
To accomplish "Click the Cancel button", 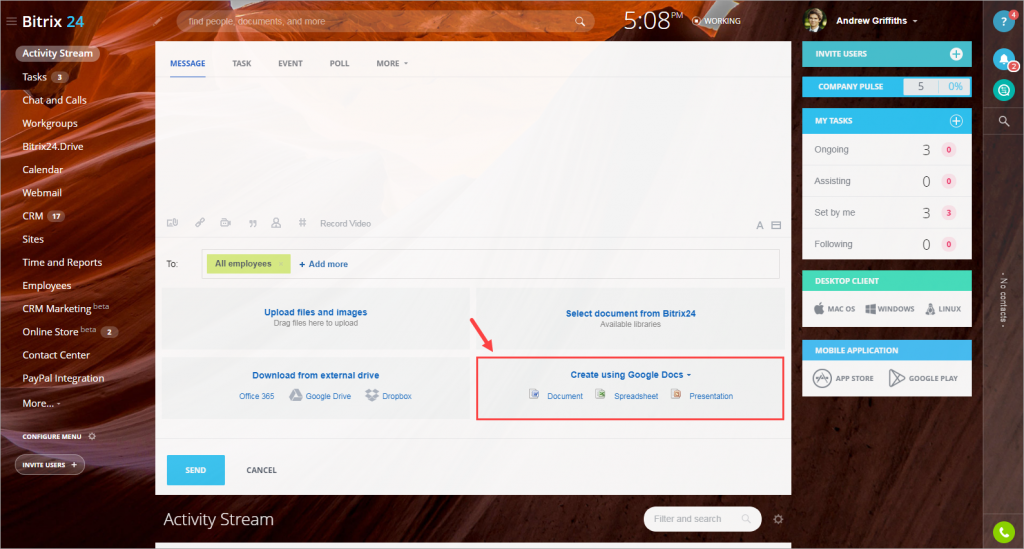I will 261,470.
